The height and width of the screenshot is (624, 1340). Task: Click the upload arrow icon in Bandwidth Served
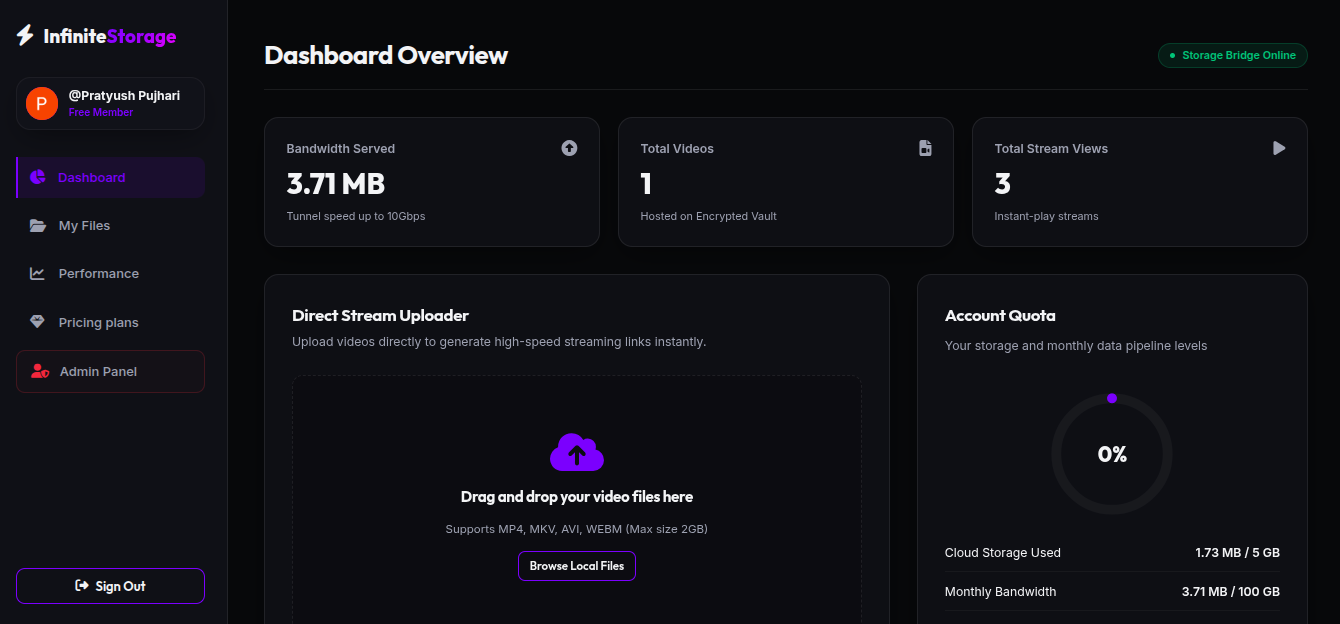[x=569, y=148]
